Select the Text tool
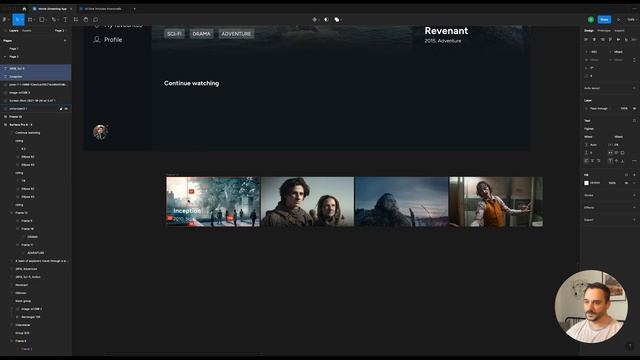640x360 pixels. (x=65, y=19)
